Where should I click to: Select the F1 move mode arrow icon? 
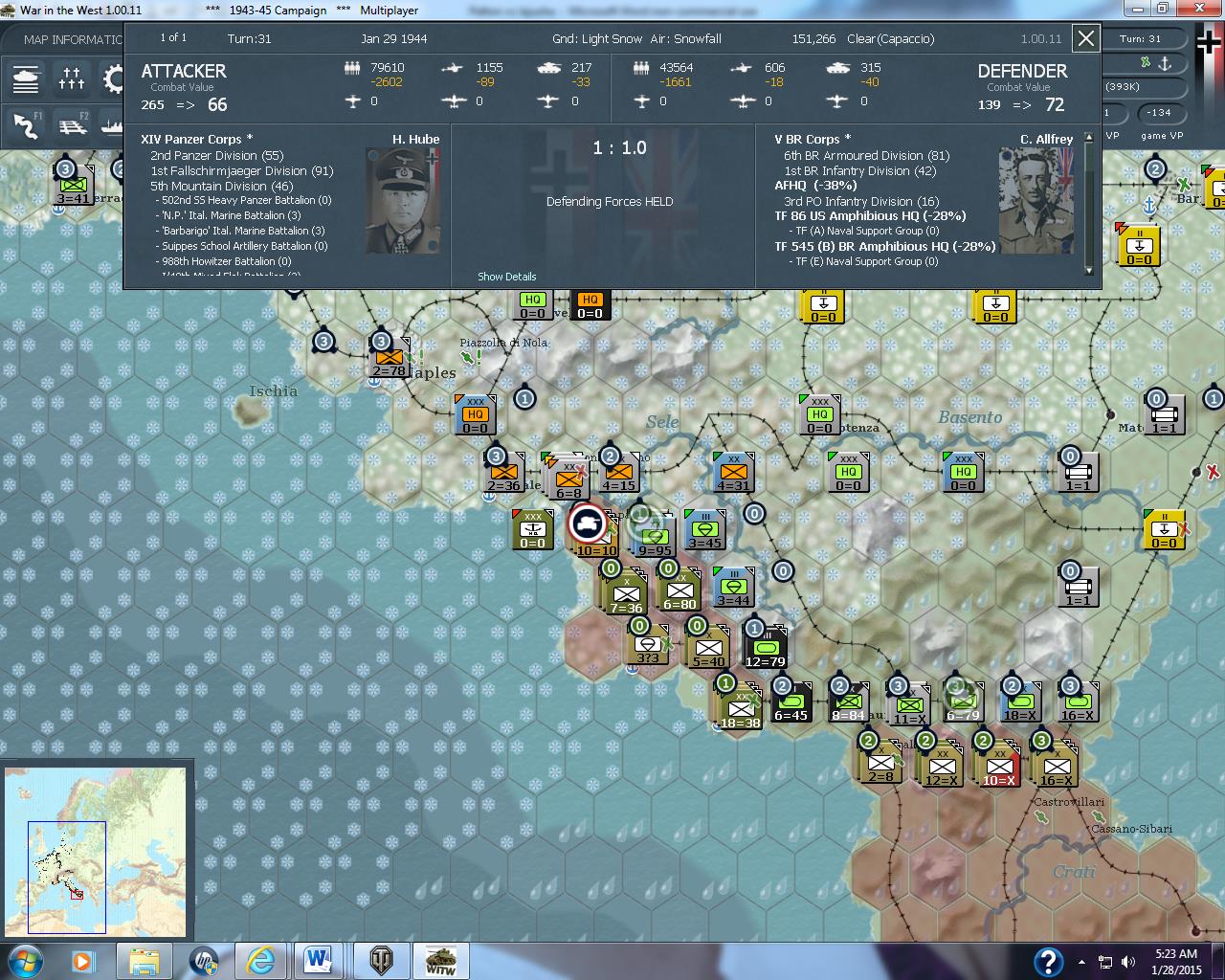(x=26, y=124)
